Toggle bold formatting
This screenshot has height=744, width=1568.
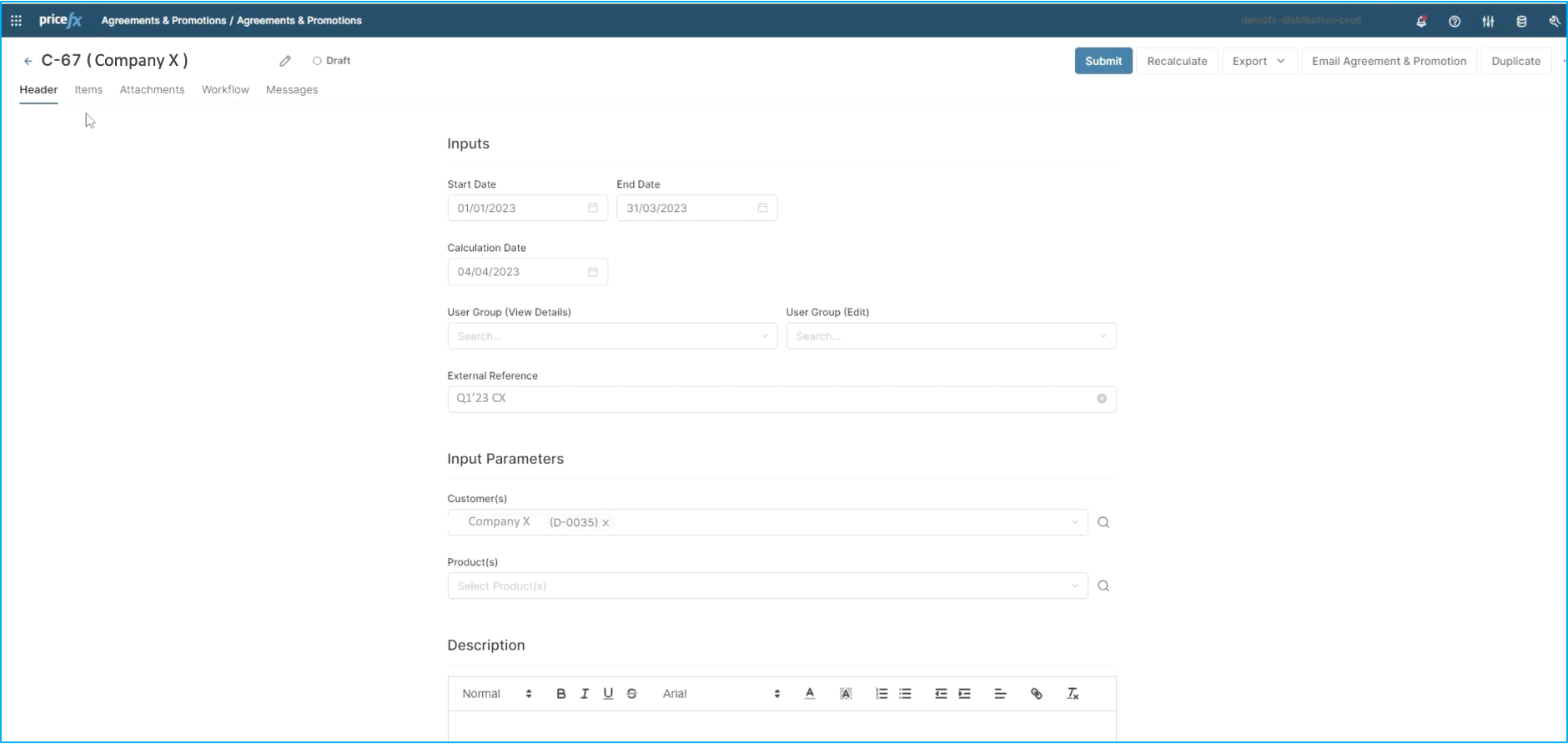pos(561,694)
